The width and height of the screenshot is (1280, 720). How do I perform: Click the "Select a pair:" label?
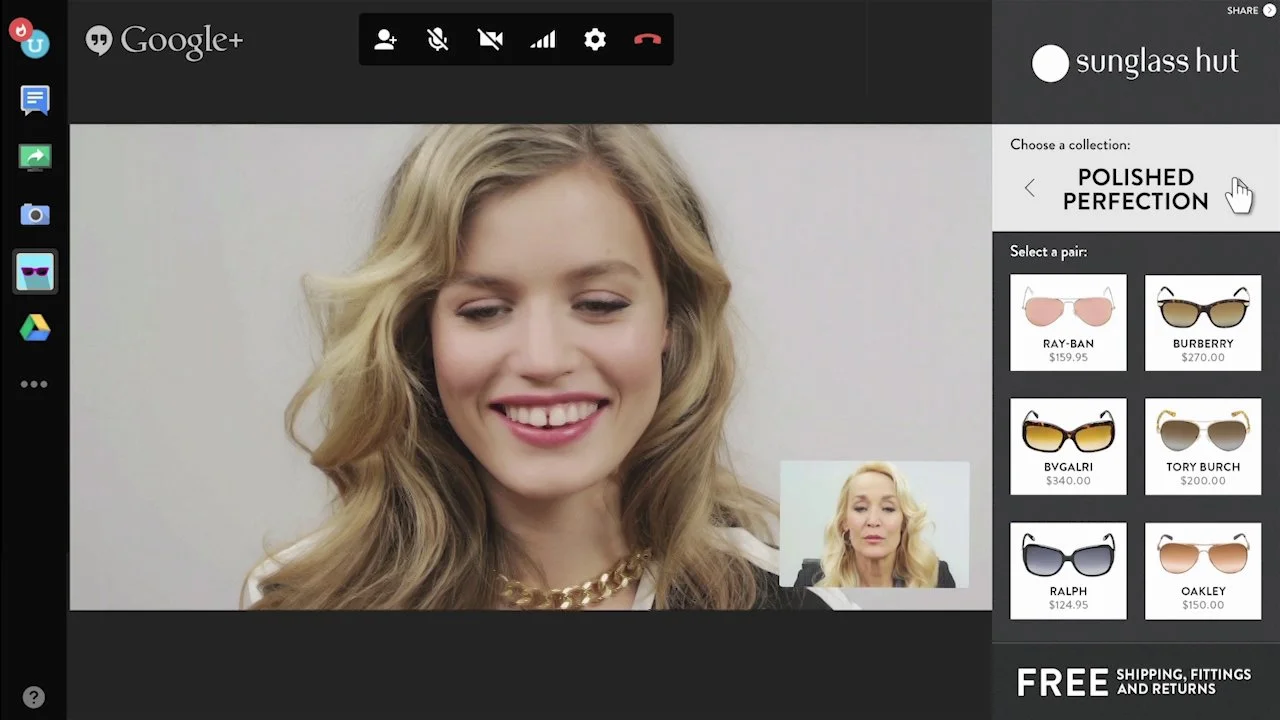1048,252
